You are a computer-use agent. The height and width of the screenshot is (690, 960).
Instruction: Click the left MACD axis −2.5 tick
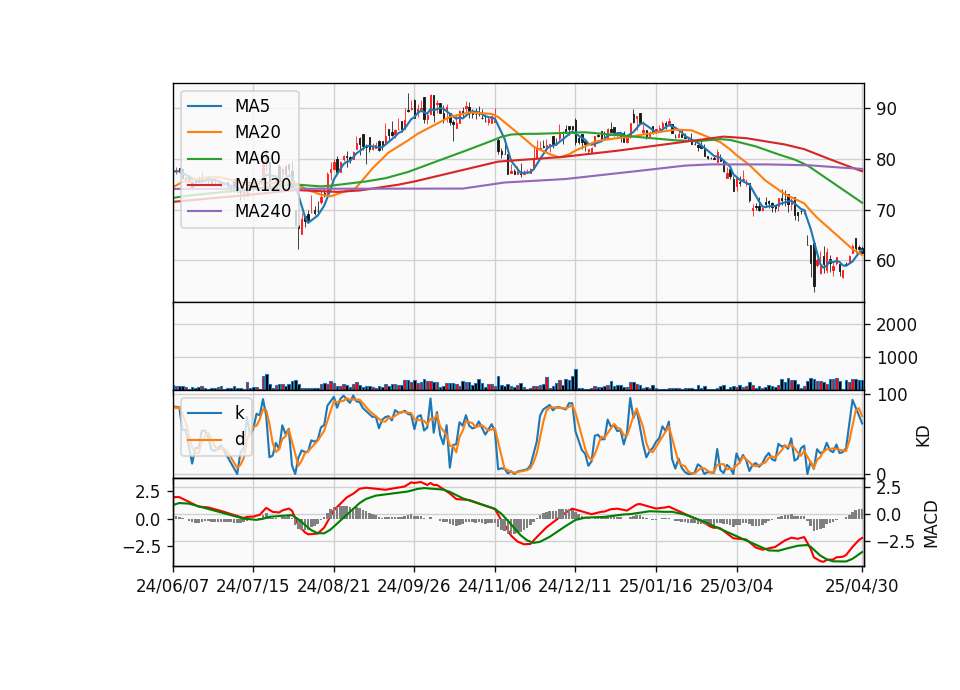pyautogui.click(x=142, y=547)
